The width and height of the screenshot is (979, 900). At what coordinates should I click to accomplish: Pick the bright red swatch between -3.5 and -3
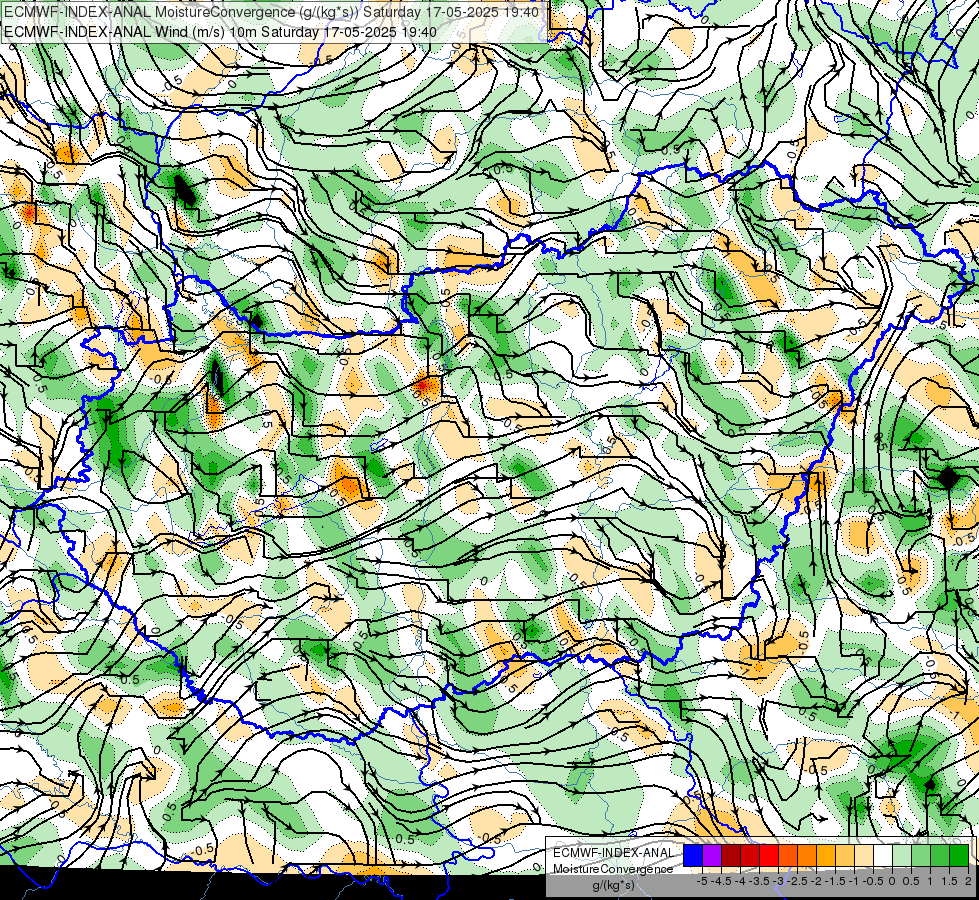coord(769,856)
